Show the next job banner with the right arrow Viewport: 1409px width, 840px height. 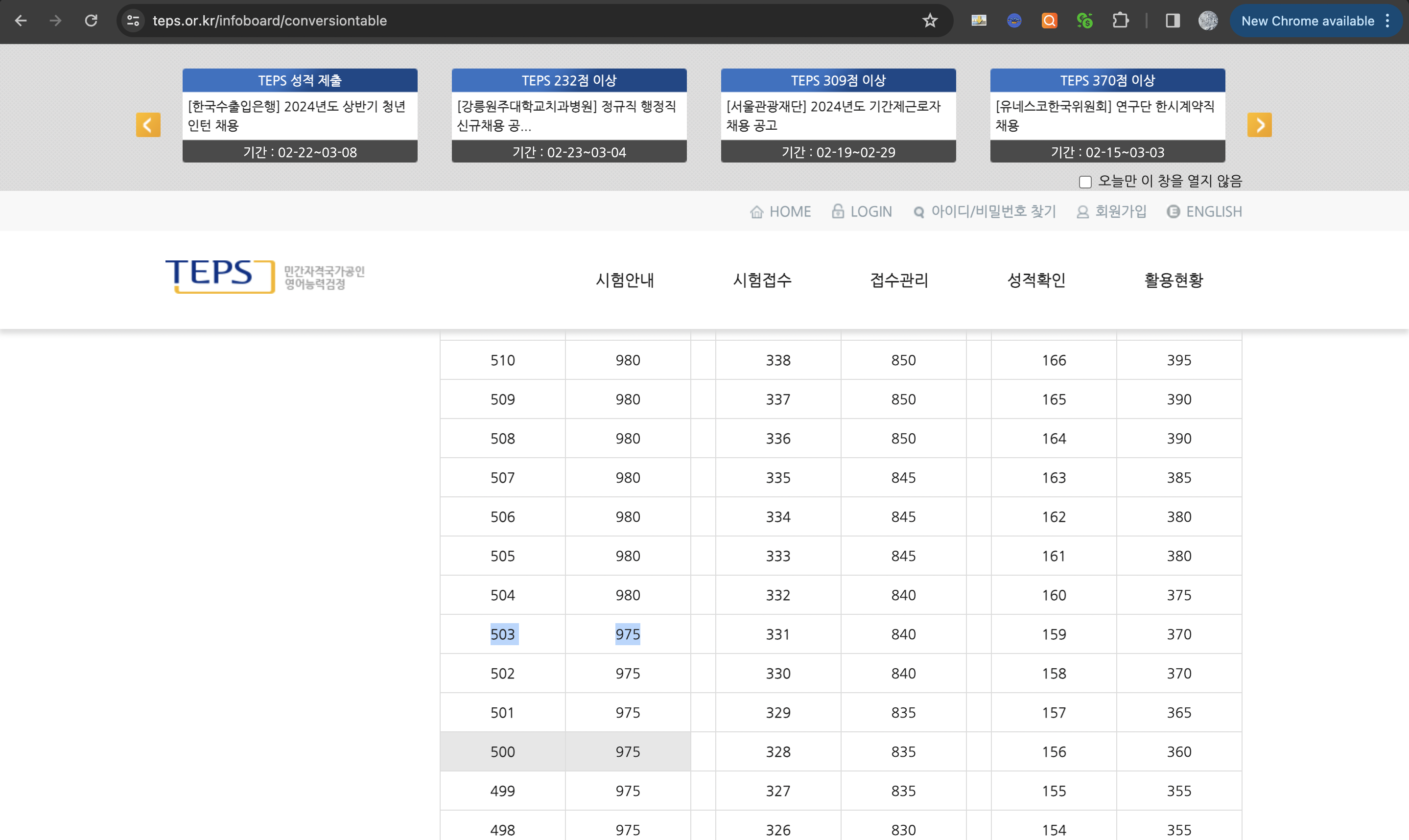coord(1259,125)
